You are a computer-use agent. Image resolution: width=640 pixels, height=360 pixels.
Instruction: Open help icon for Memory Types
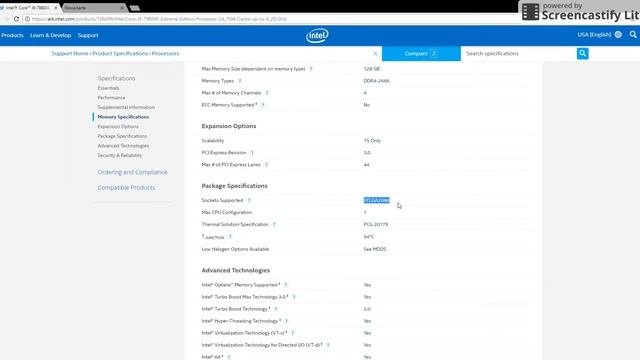point(240,81)
